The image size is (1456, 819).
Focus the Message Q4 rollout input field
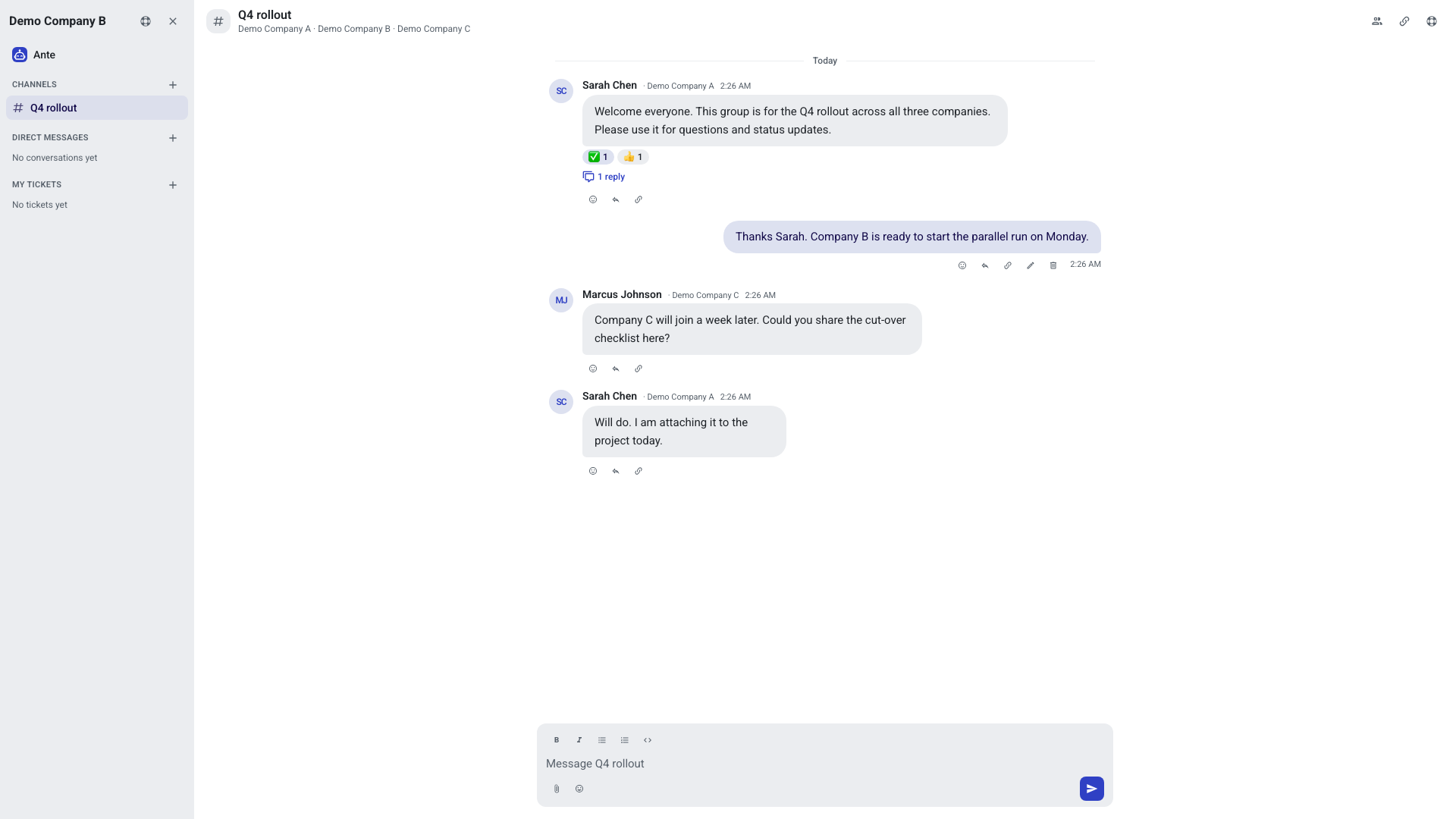click(x=825, y=764)
